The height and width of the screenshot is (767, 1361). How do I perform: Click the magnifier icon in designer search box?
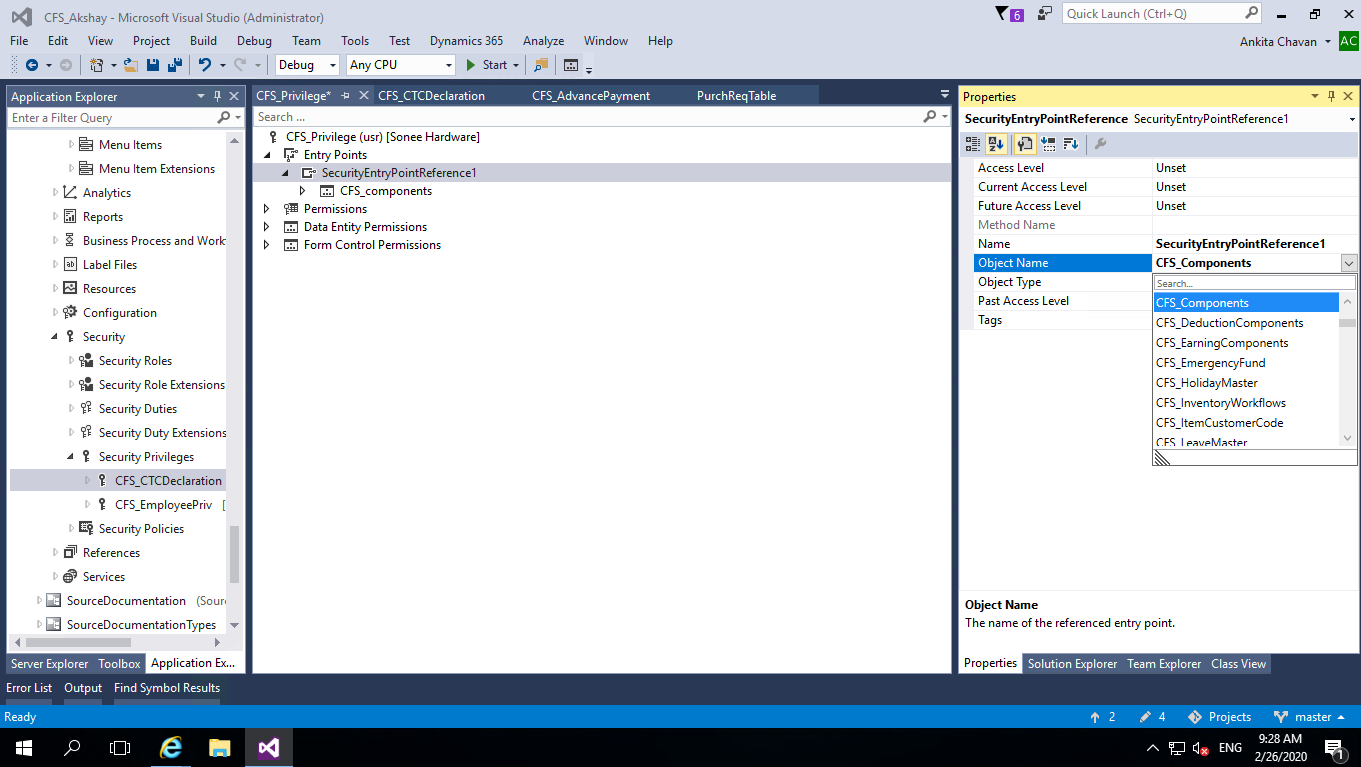coord(930,117)
